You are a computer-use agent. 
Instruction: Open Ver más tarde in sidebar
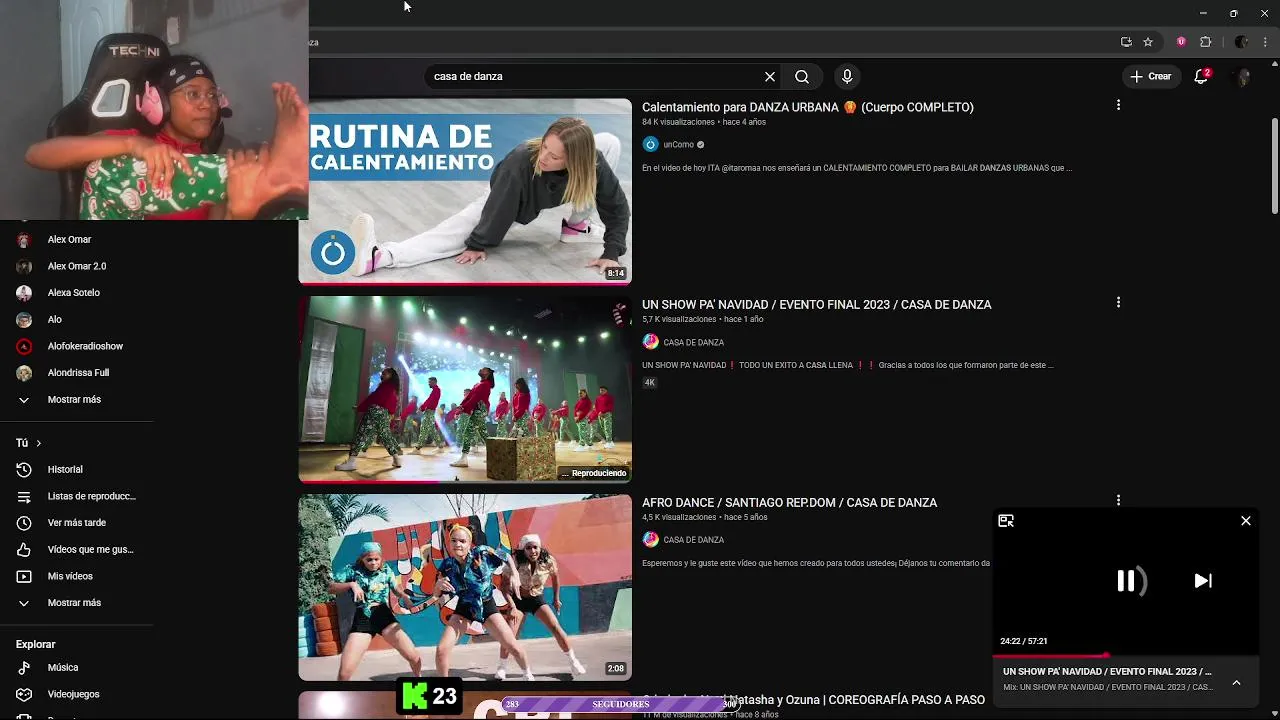77,523
